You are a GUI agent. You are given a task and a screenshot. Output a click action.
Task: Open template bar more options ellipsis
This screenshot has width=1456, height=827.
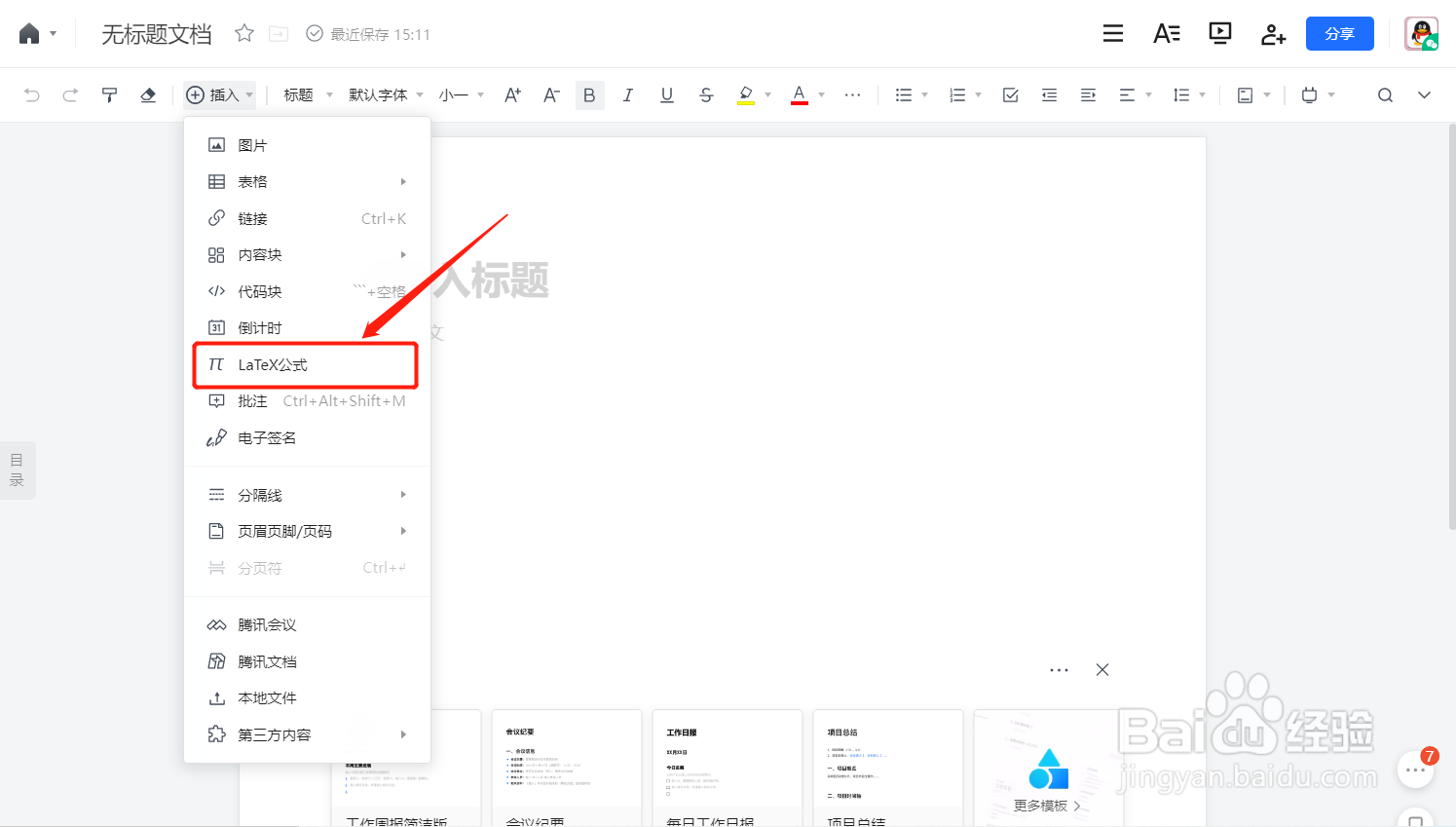tap(1059, 670)
